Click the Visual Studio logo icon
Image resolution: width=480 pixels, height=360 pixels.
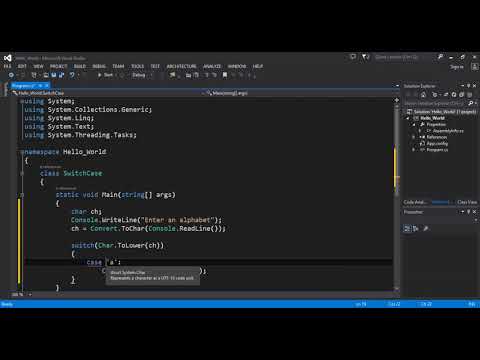coord(7,58)
